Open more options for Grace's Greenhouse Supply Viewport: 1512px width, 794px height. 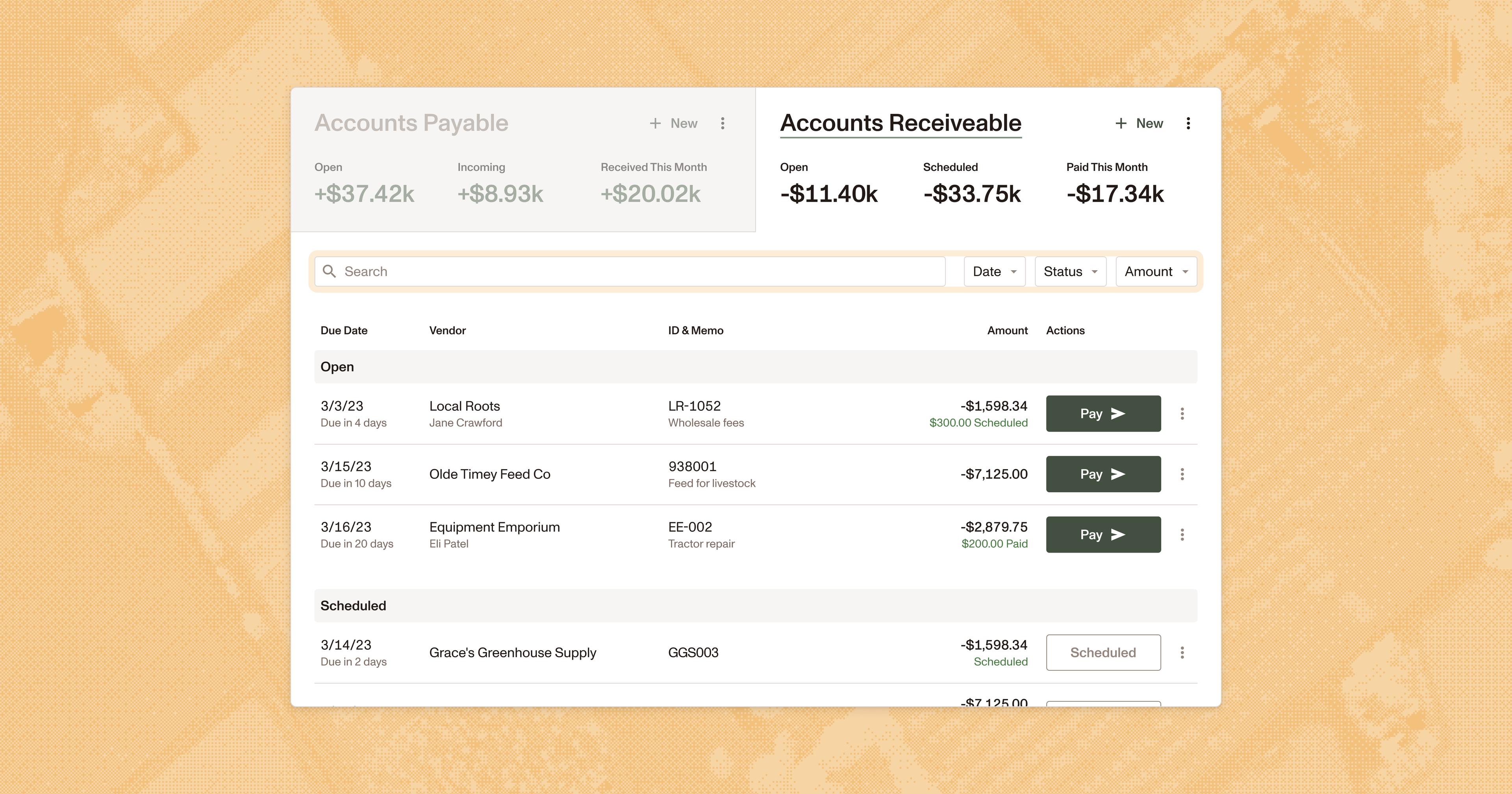point(1182,653)
